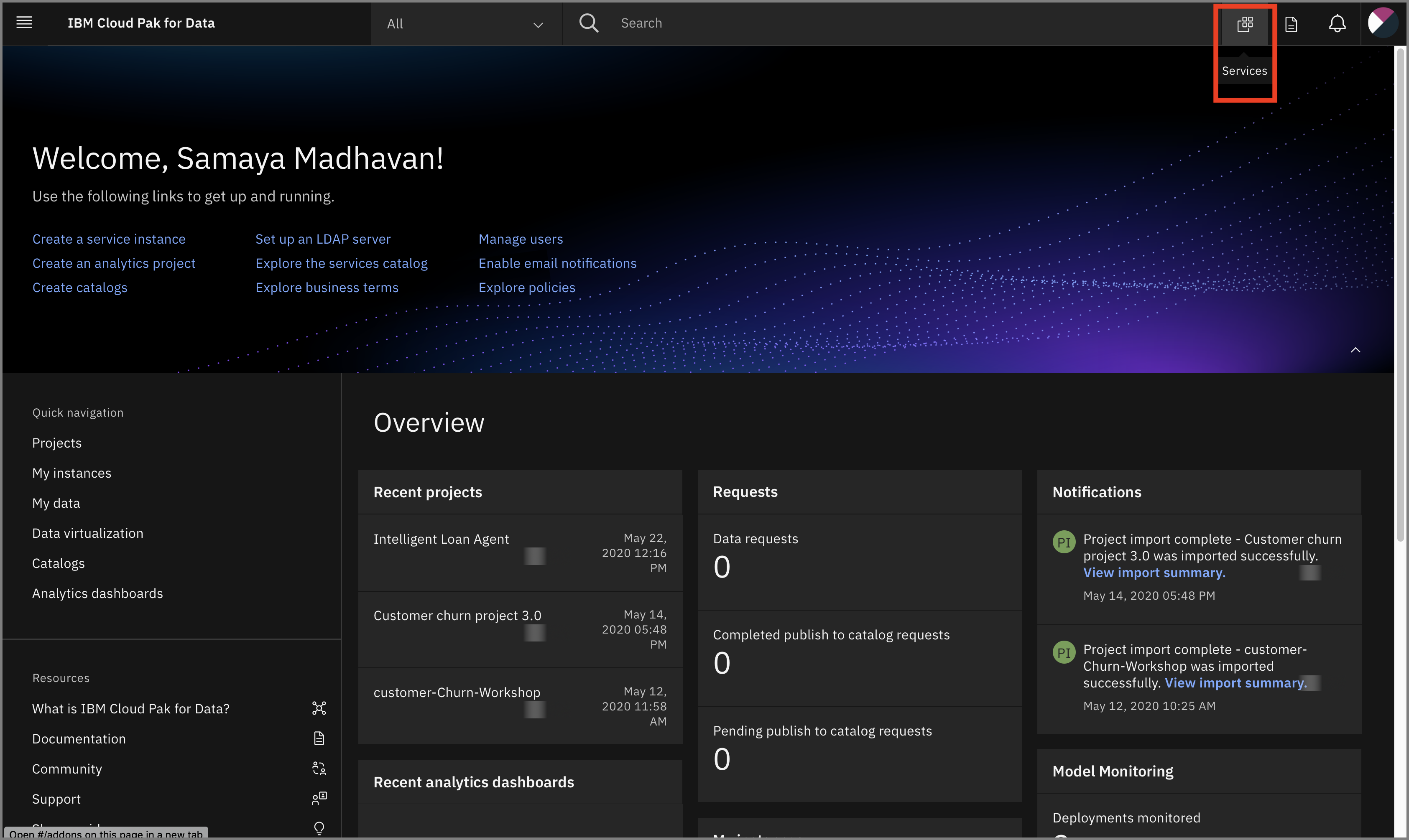
Task: Click the search magnifier icon
Action: pyautogui.click(x=588, y=23)
